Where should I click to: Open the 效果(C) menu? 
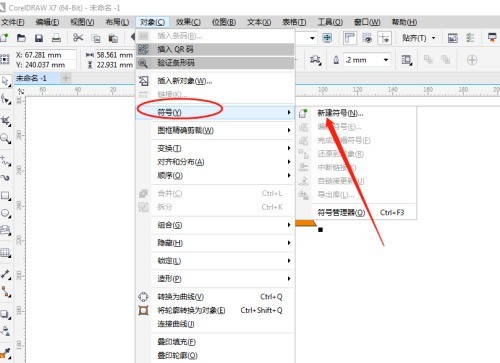pos(188,22)
